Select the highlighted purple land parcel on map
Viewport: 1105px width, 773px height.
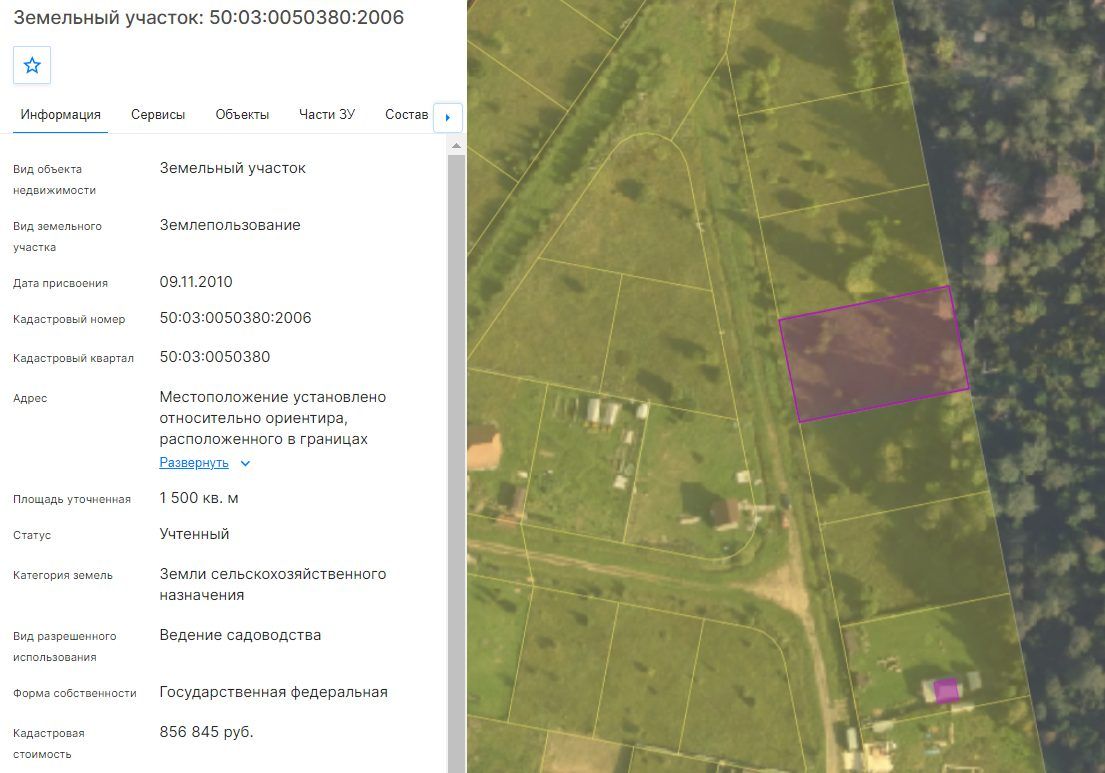(874, 354)
